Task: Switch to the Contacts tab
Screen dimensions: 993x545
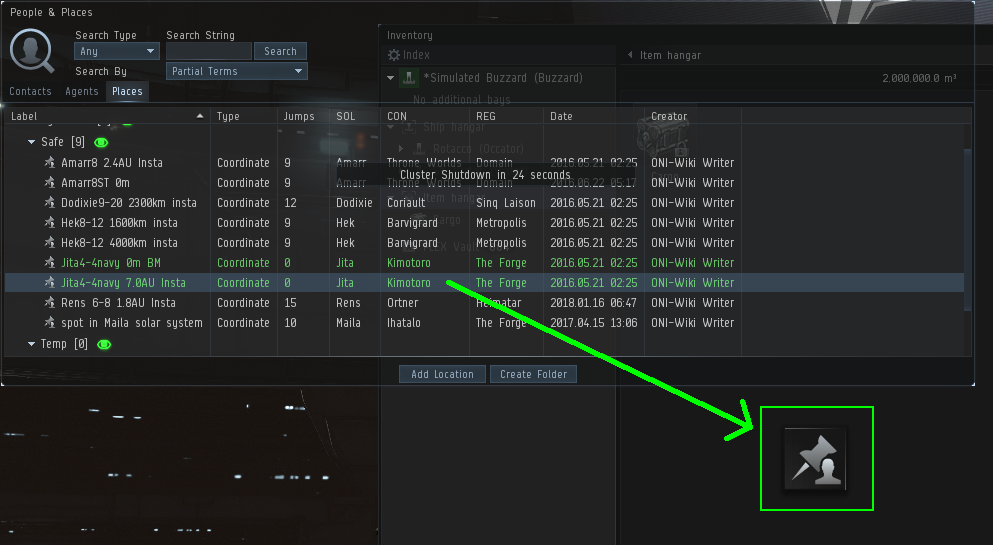Action: [x=30, y=91]
